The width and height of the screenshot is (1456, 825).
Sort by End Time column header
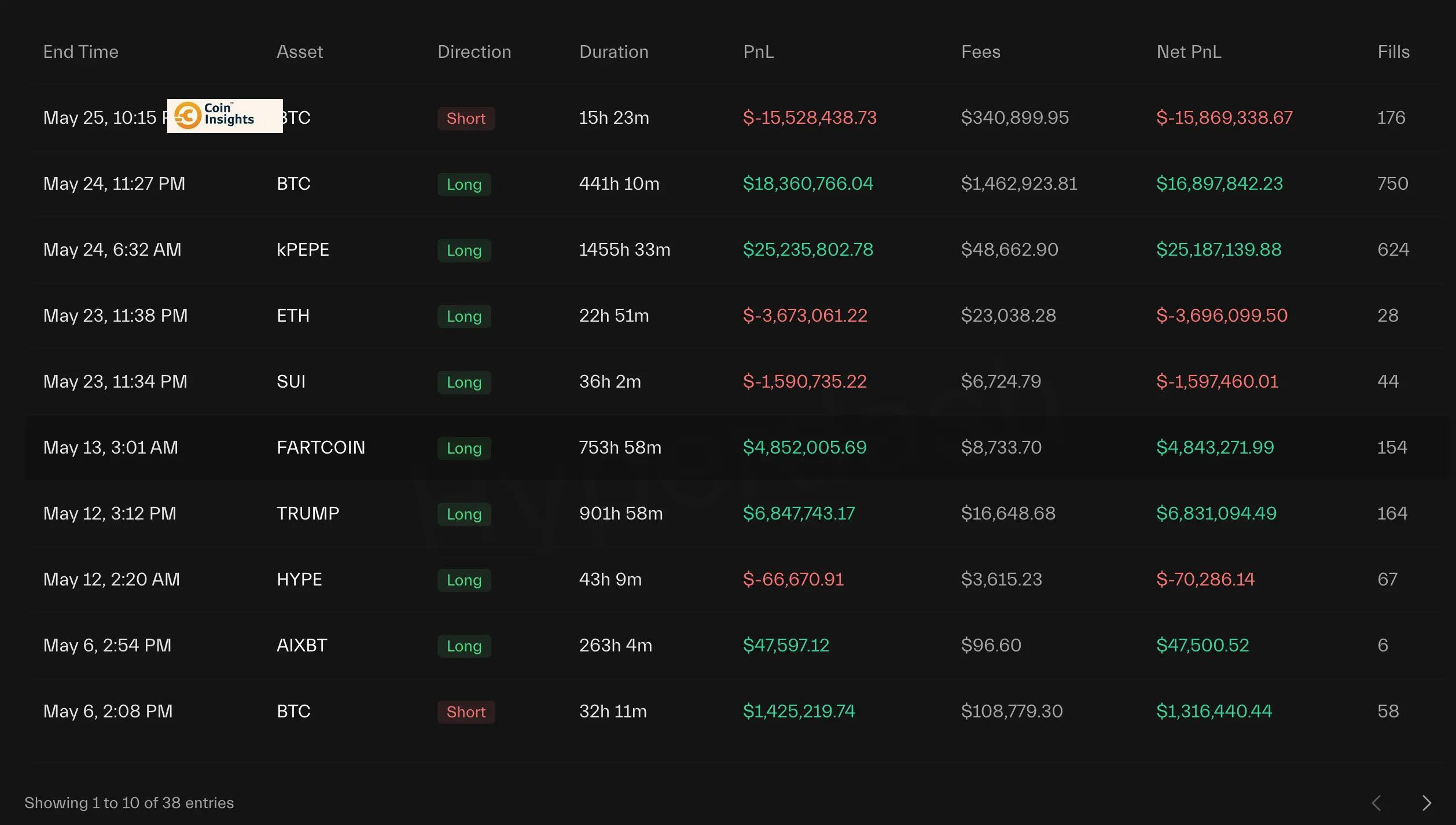81,51
